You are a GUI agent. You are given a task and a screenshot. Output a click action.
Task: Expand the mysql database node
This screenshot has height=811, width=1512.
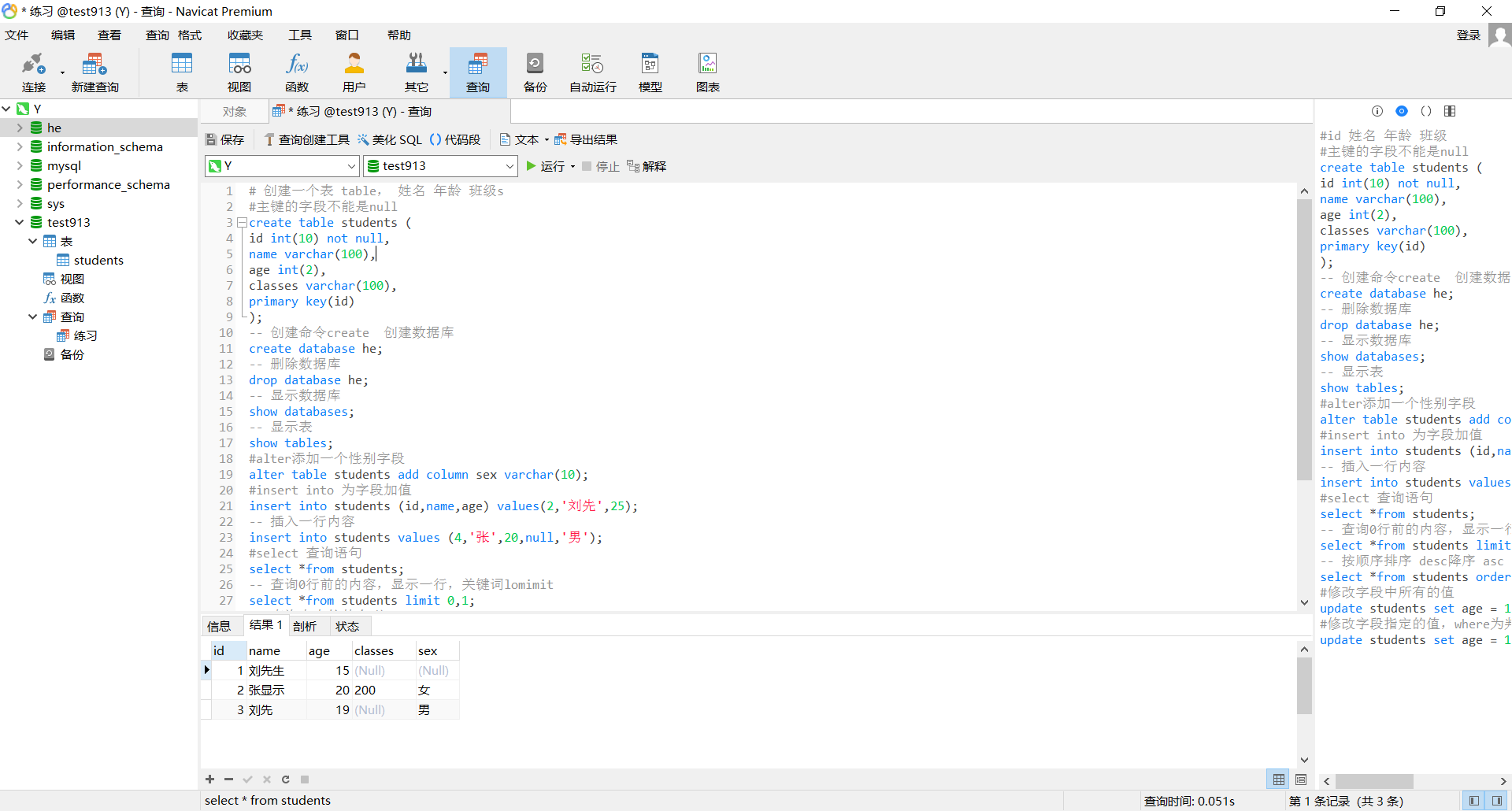pyautogui.click(x=20, y=165)
